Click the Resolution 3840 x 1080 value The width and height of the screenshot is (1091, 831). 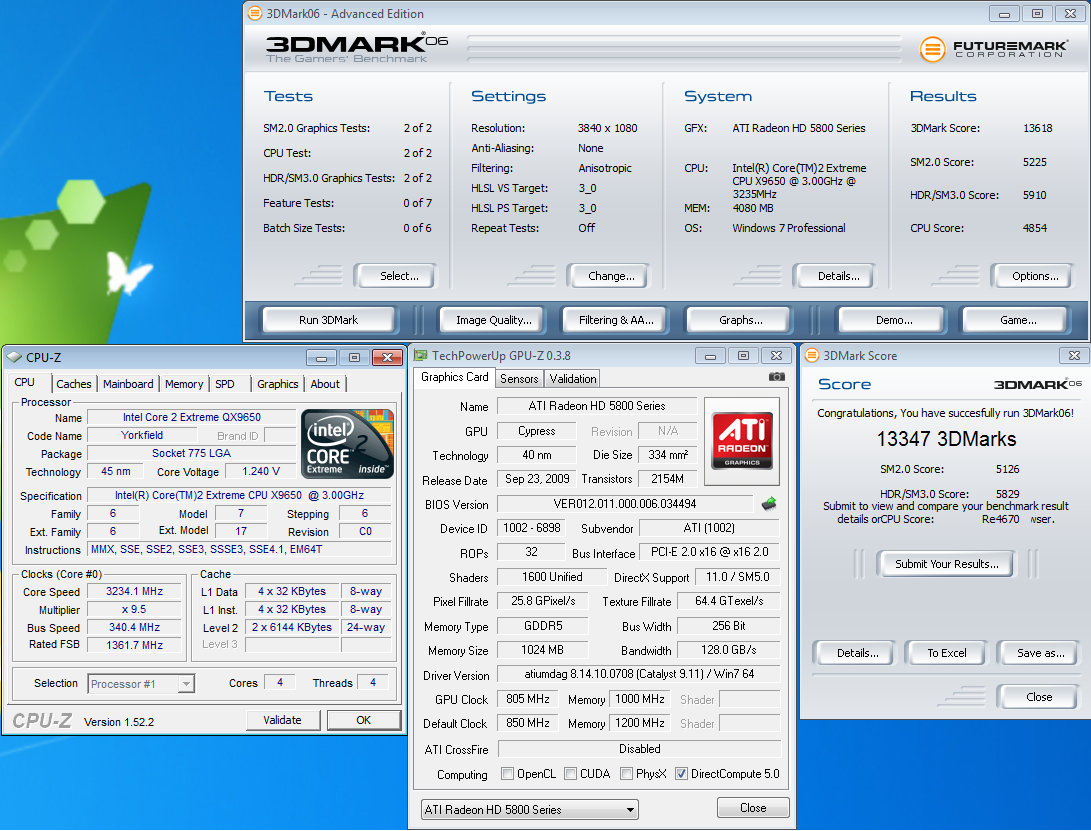[607, 128]
